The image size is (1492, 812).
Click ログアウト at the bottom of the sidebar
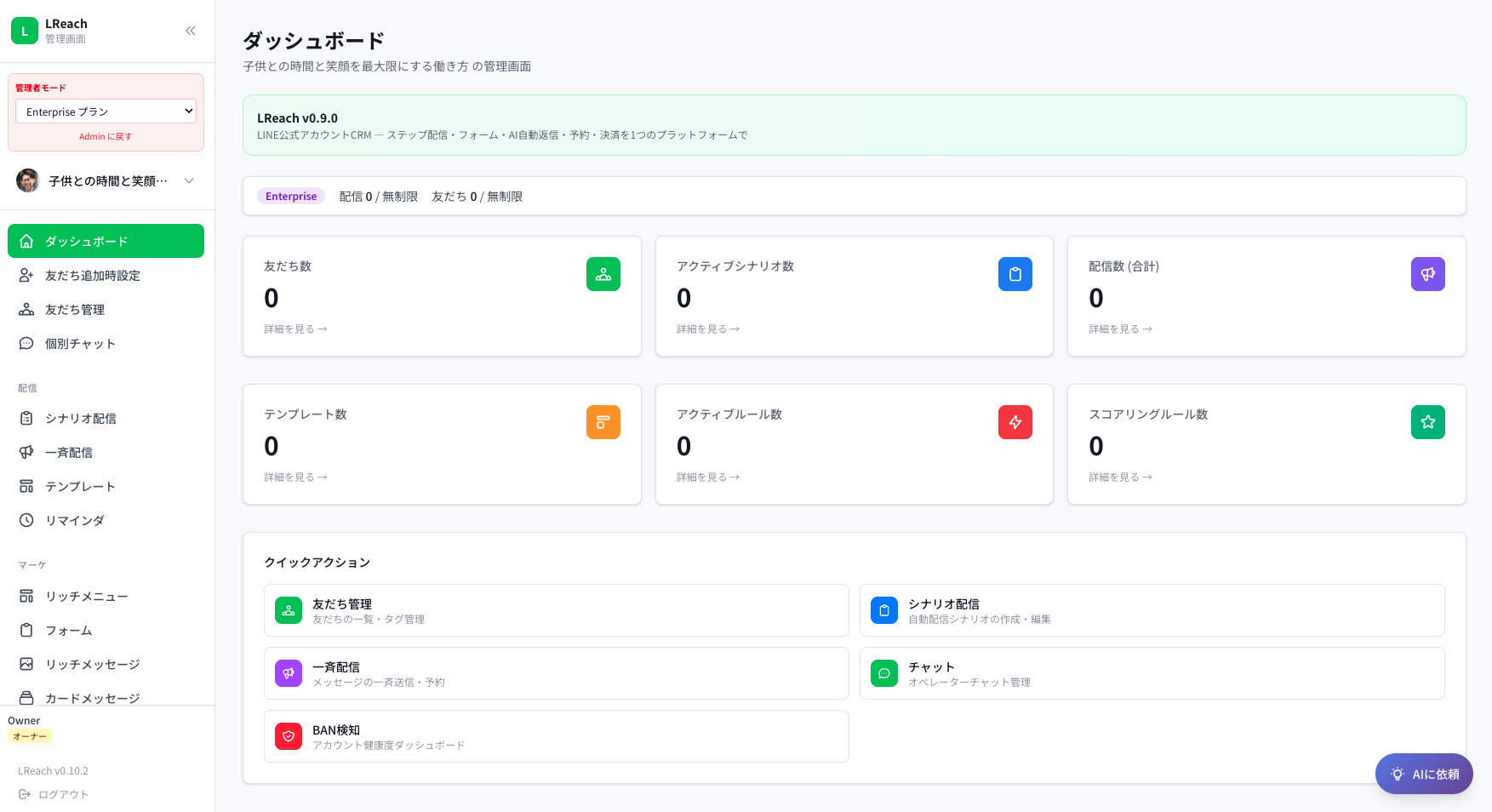[x=62, y=793]
